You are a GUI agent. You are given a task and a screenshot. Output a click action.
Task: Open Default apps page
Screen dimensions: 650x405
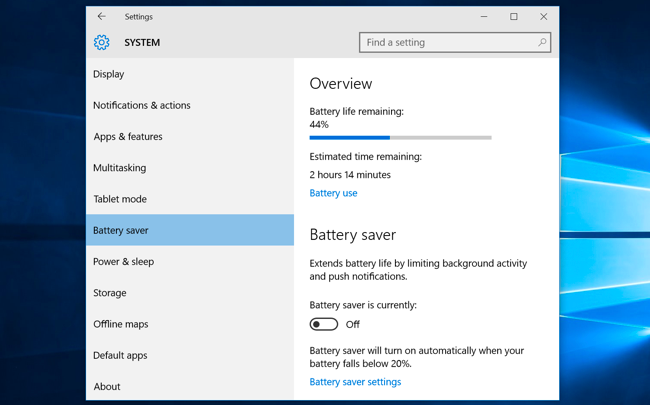tap(190, 355)
